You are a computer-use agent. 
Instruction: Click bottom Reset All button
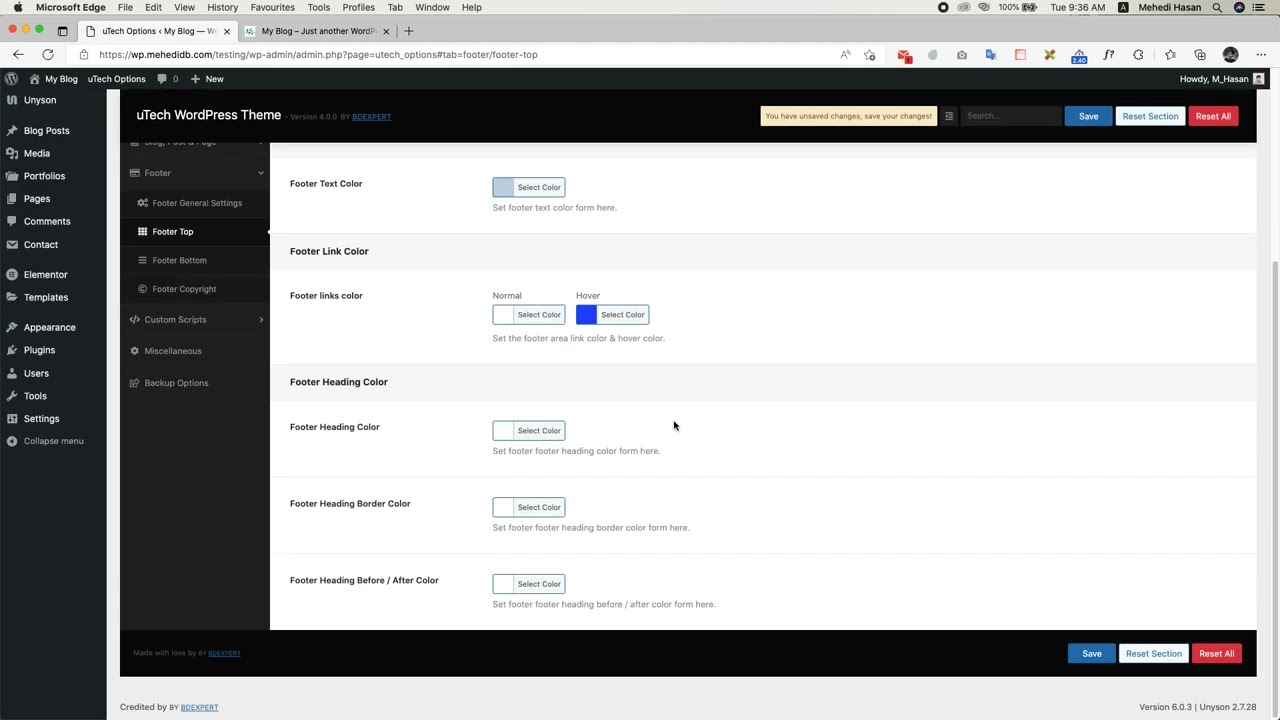tap(1216, 654)
